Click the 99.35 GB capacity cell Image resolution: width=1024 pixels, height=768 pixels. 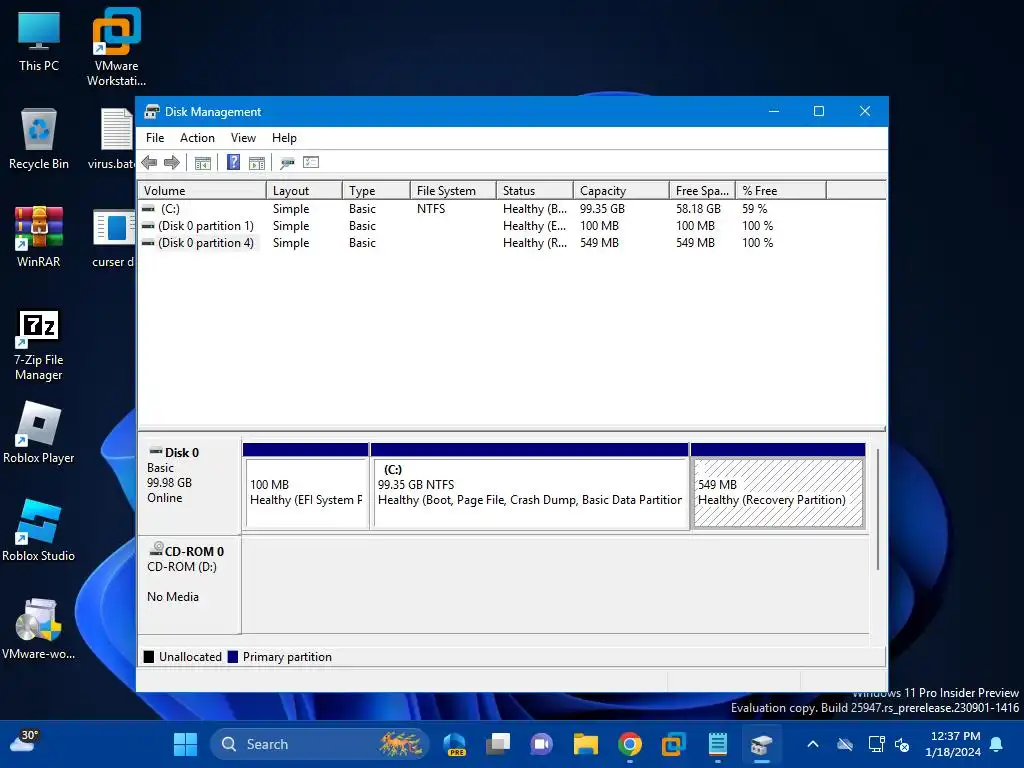602,209
